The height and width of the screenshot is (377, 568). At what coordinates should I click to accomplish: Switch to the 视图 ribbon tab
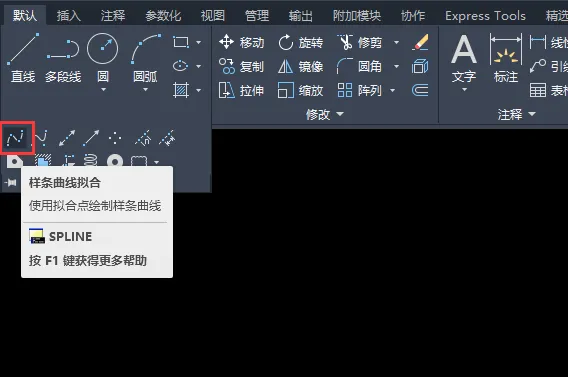[x=213, y=16]
